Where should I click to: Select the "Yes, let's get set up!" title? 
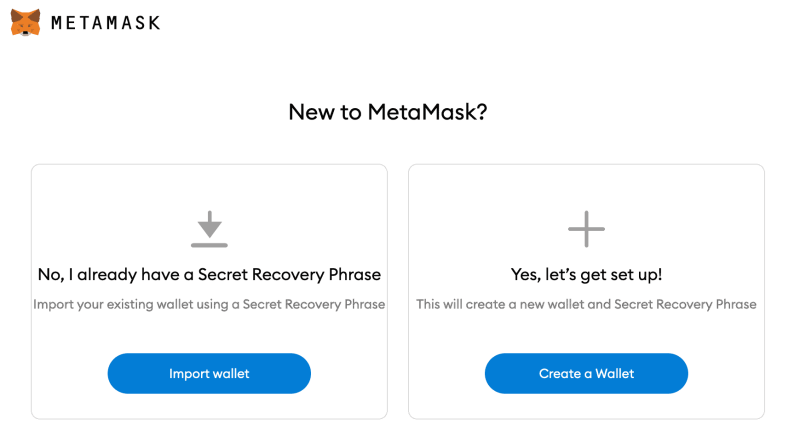pos(586,274)
